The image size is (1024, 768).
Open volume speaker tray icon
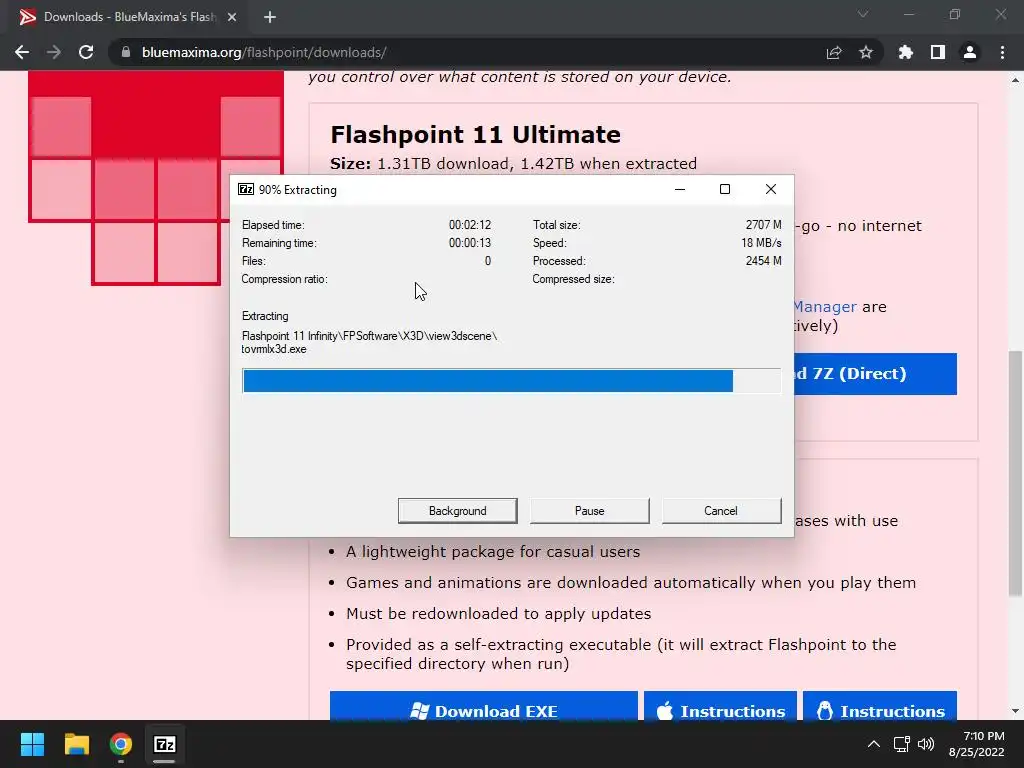pos(926,744)
